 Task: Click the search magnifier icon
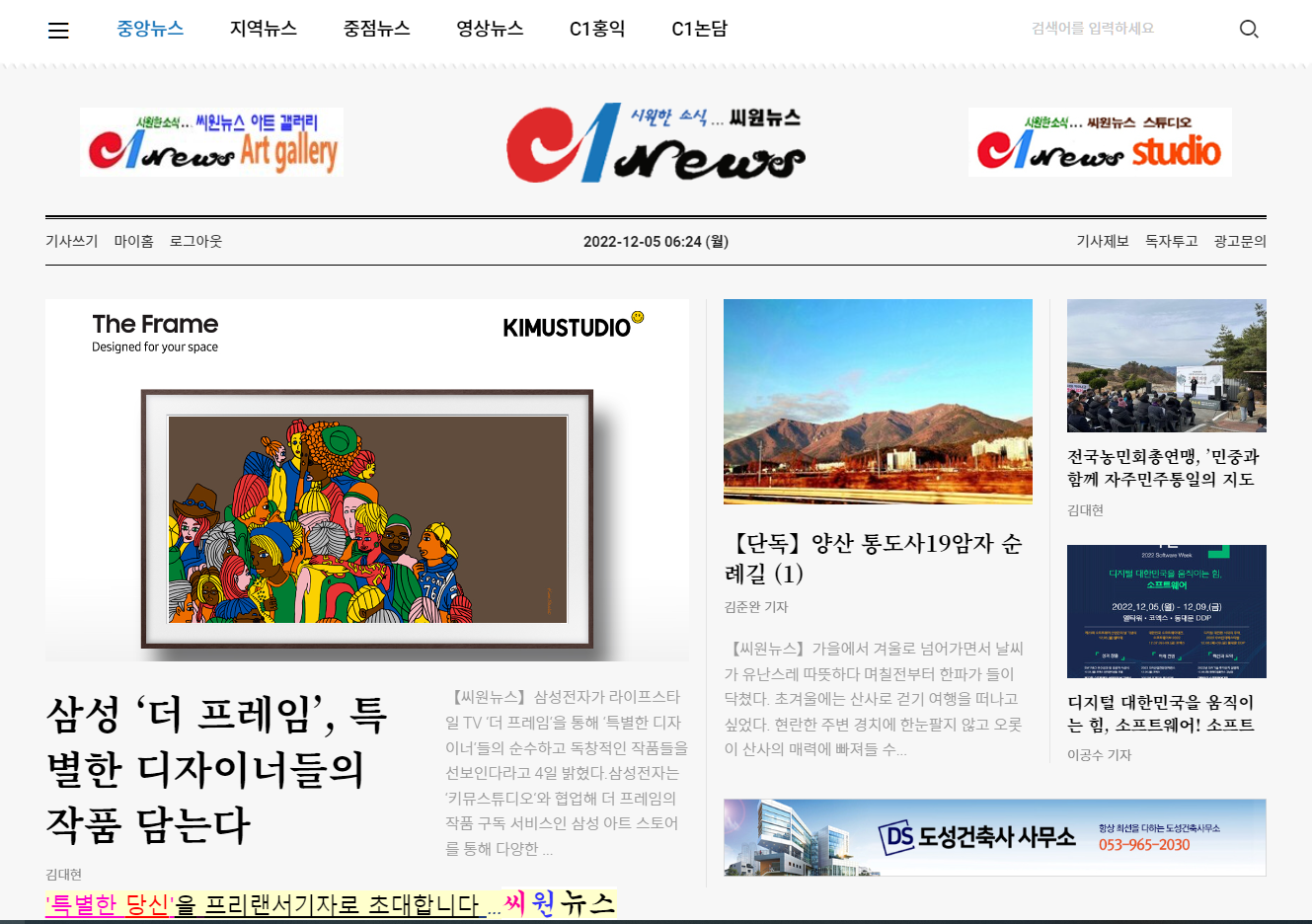click(1249, 29)
